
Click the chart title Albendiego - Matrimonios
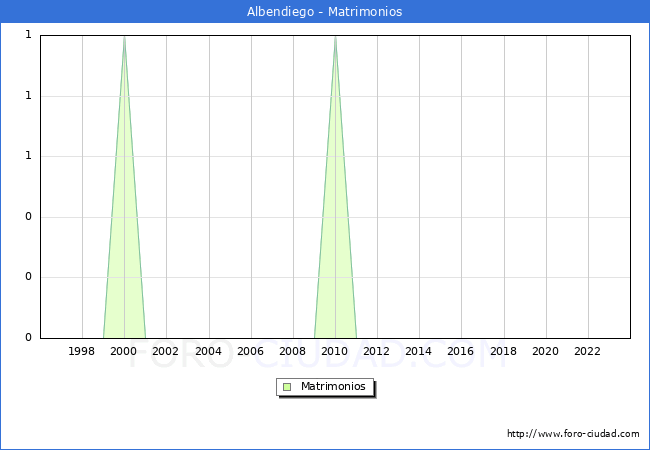[x=325, y=11]
